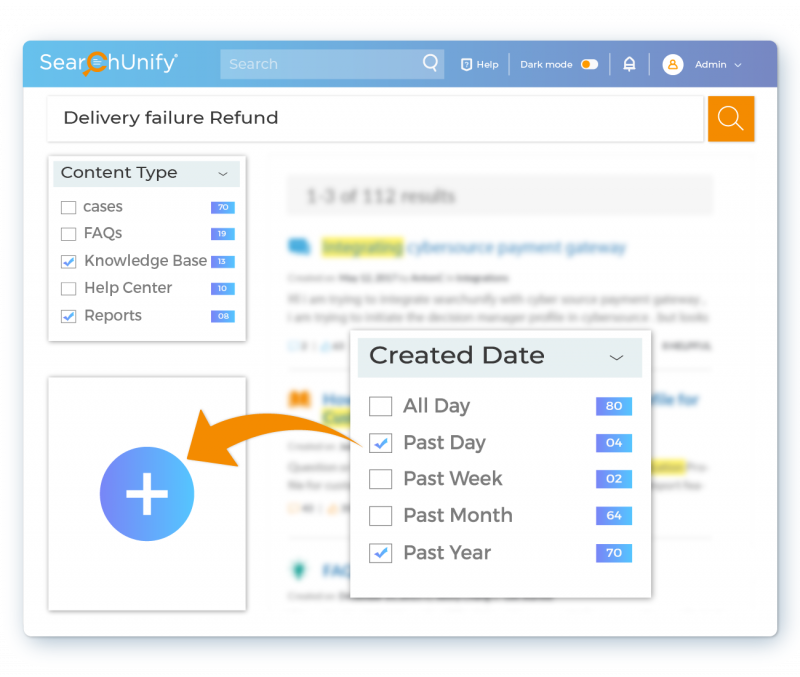Expand the Admin account dropdown

[738, 65]
